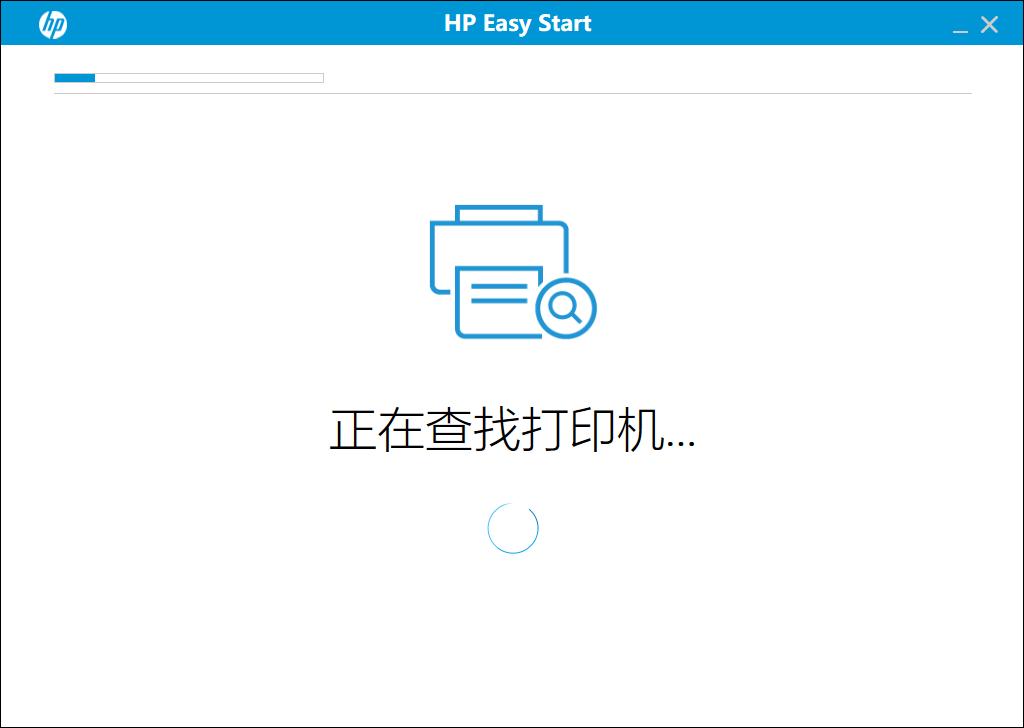
Task: Click the HP Easy Start title text
Action: point(517,23)
